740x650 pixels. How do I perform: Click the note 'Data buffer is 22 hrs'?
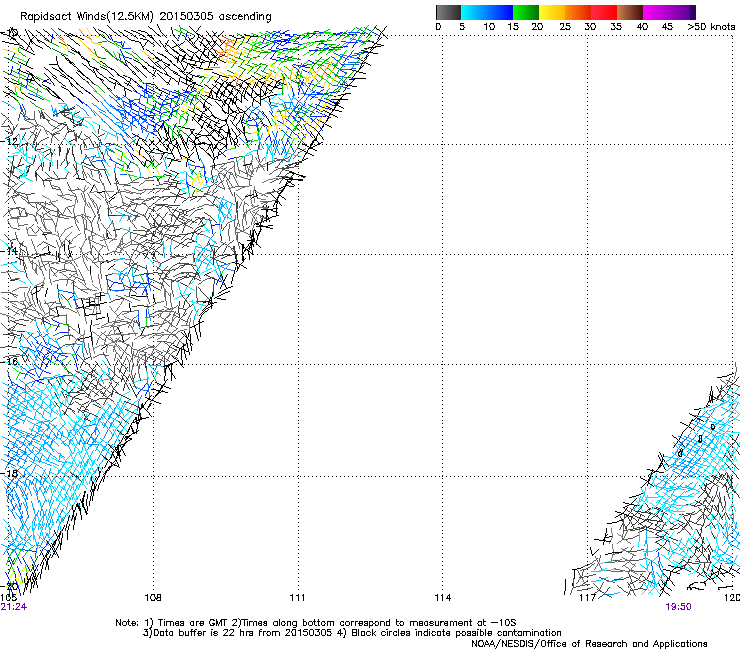tap(204, 633)
